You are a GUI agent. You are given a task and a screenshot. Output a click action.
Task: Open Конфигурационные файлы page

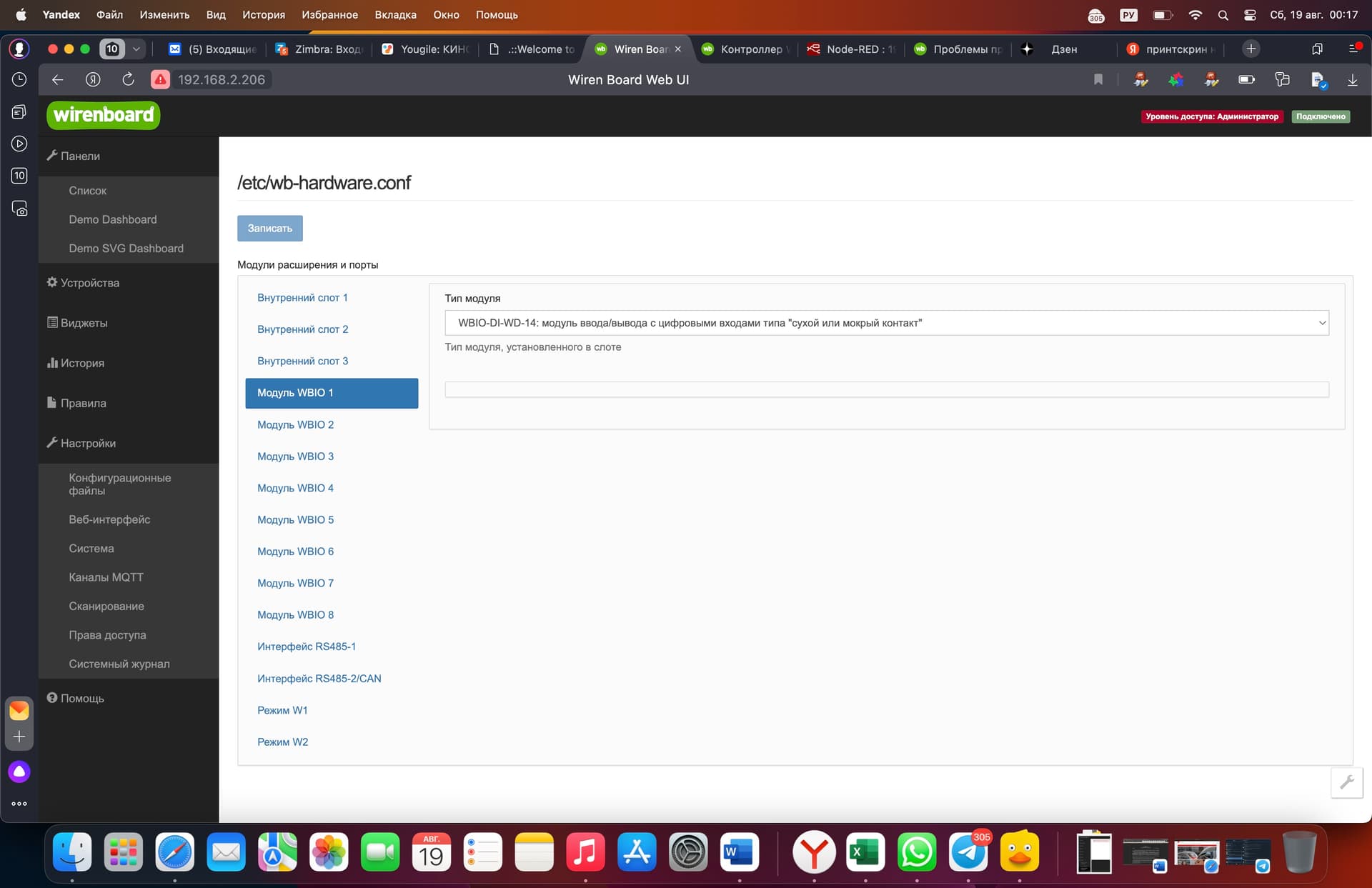pos(119,484)
